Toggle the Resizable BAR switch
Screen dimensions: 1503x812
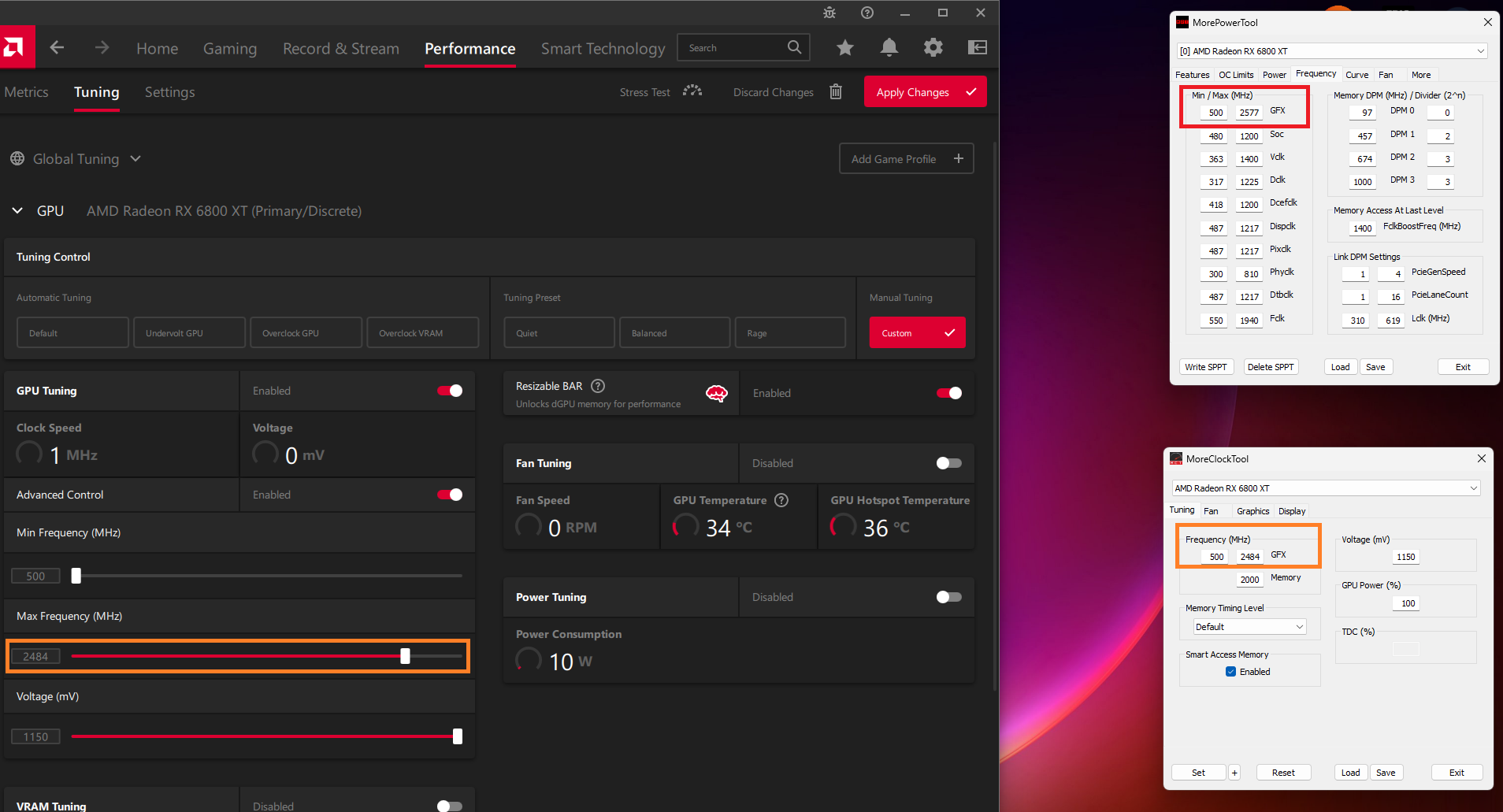[949, 393]
